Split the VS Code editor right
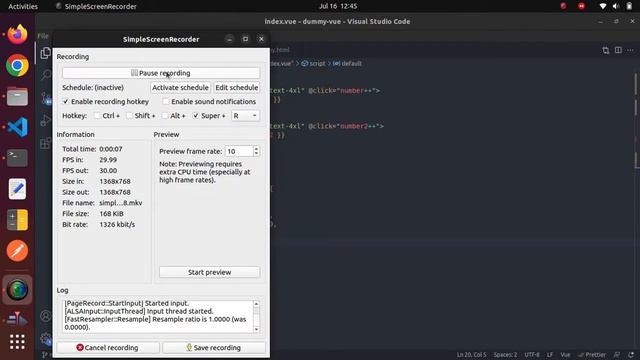The height and width of the screenshot is (360, 640). [618, 50]
